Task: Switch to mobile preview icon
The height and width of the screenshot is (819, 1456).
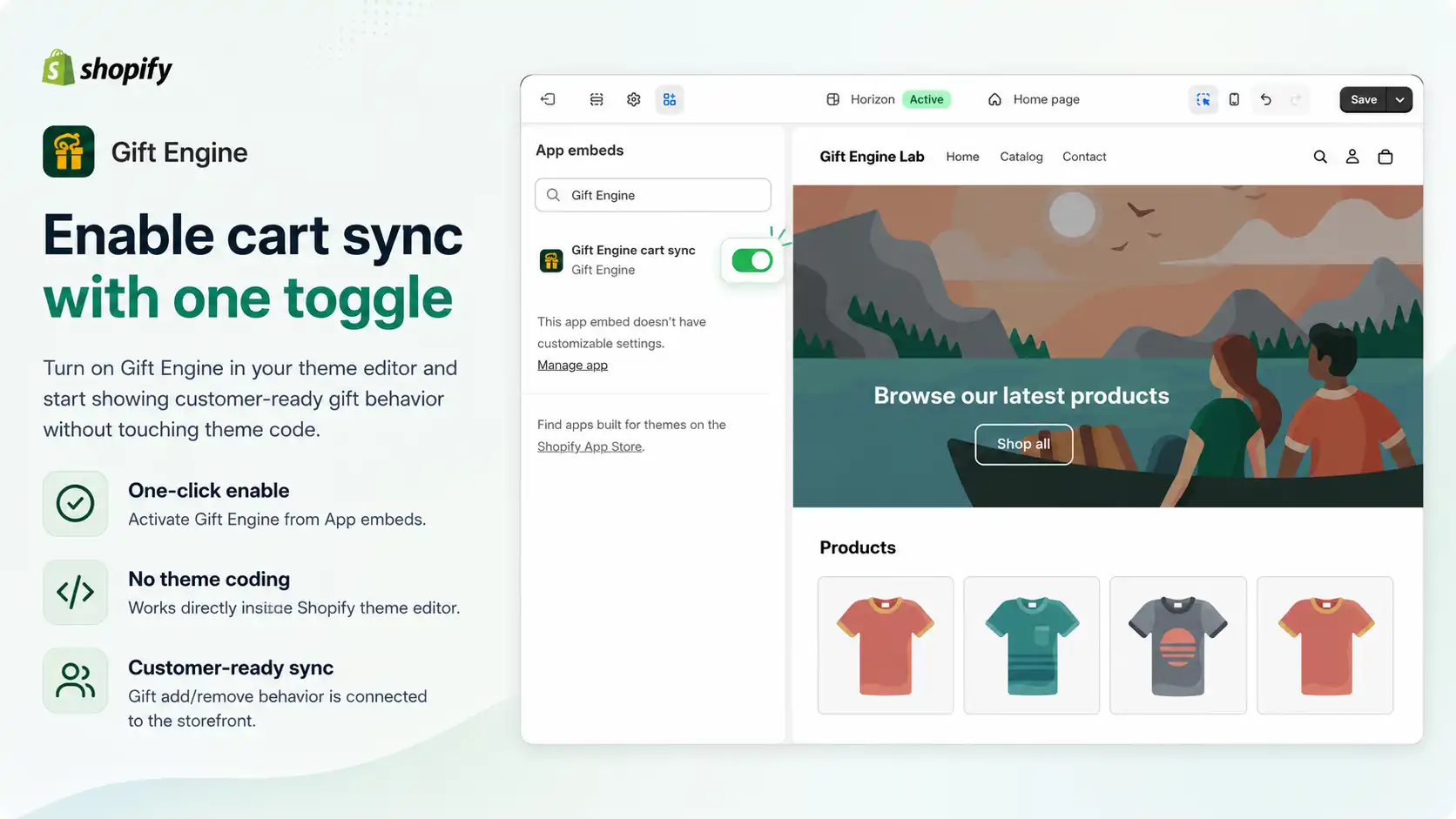Action: click(1234, 99)
